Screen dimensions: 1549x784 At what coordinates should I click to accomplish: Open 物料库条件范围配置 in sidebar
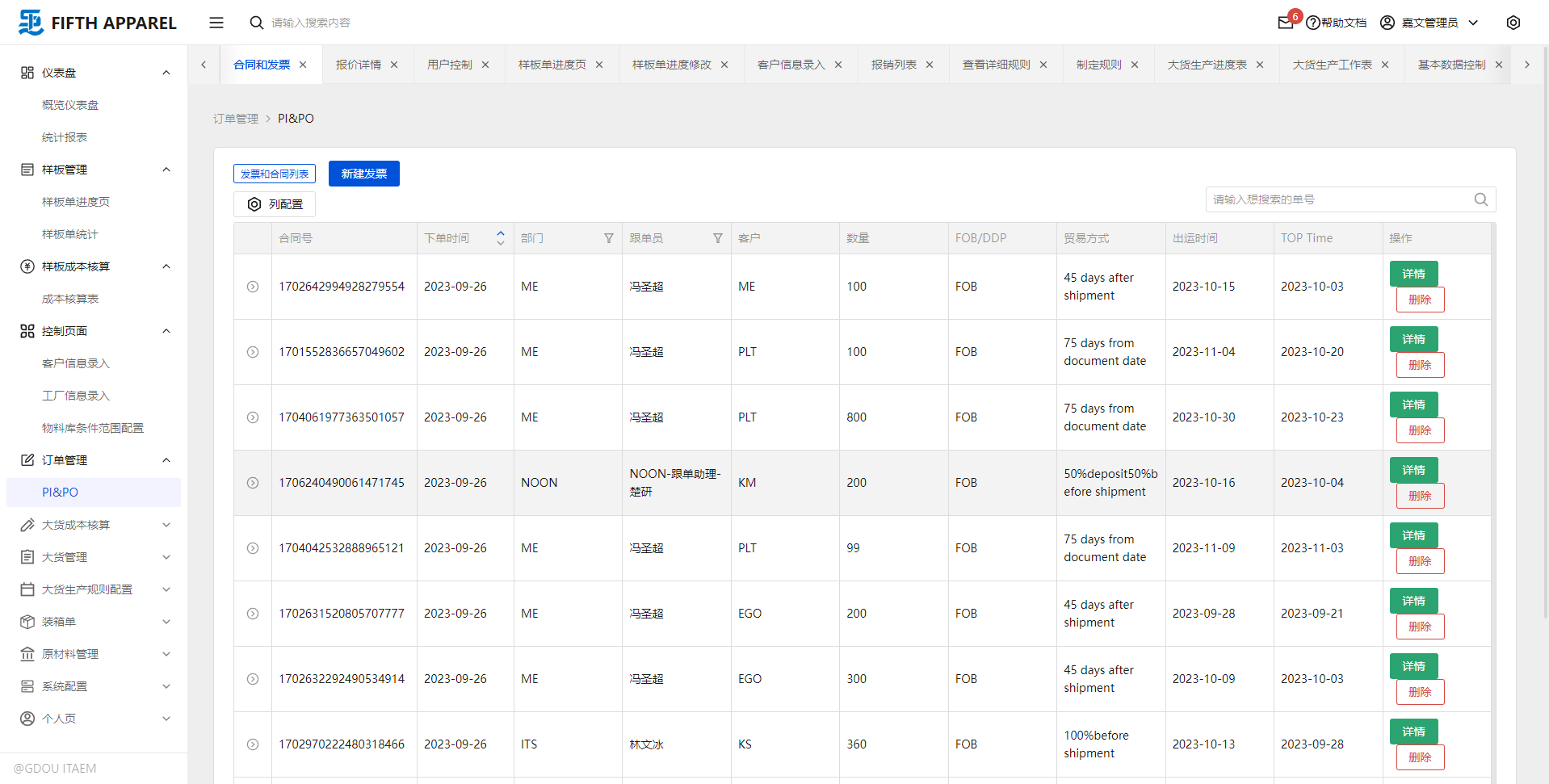point(94,428)
